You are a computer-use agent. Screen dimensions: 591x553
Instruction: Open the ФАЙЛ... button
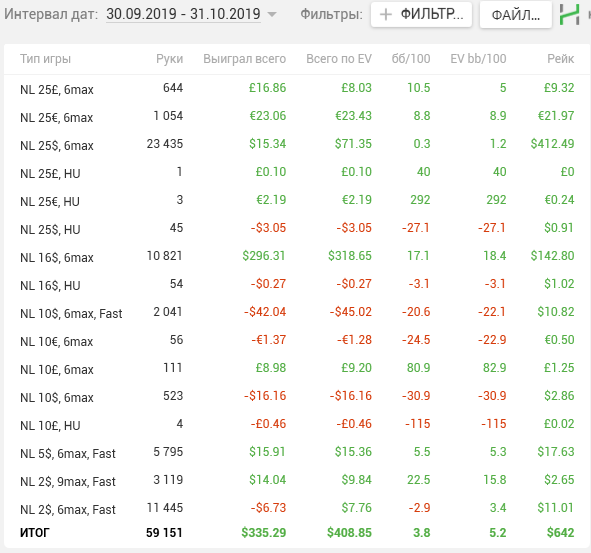516,15
